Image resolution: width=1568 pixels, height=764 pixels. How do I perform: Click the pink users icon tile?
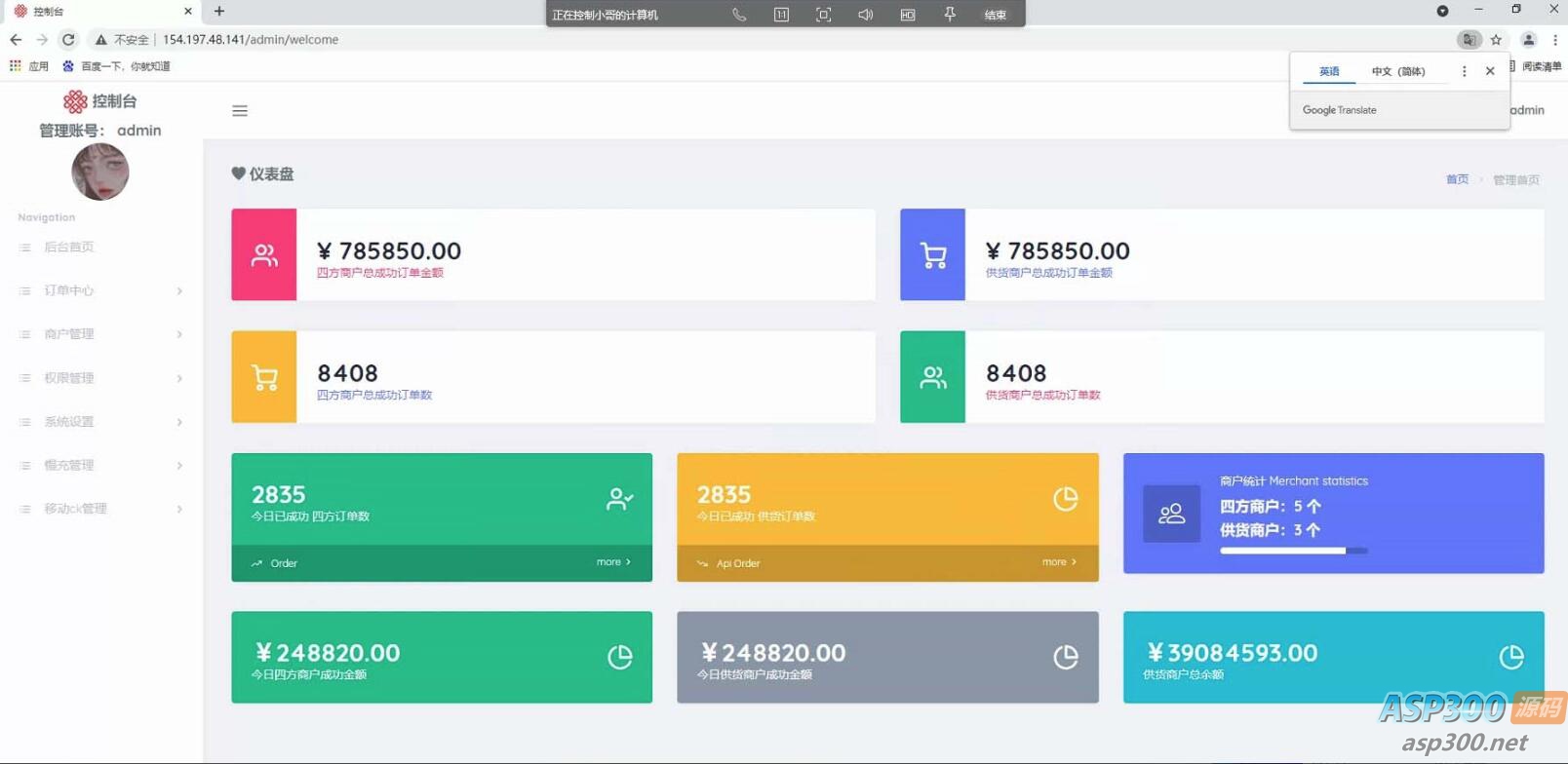264,255
